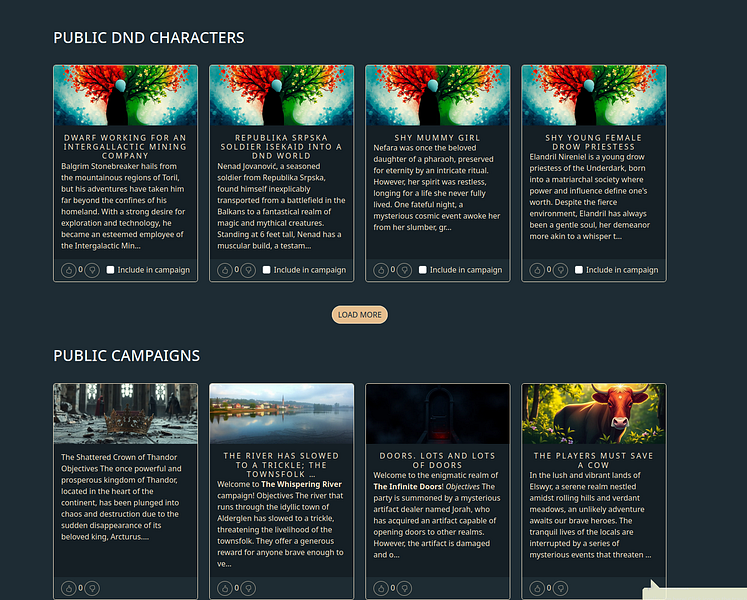Screen dimensions: 747x600
Task: Upvote the Shy Young Female Drow Priestess
Action: pyautogui.click(x=537, y=270)
